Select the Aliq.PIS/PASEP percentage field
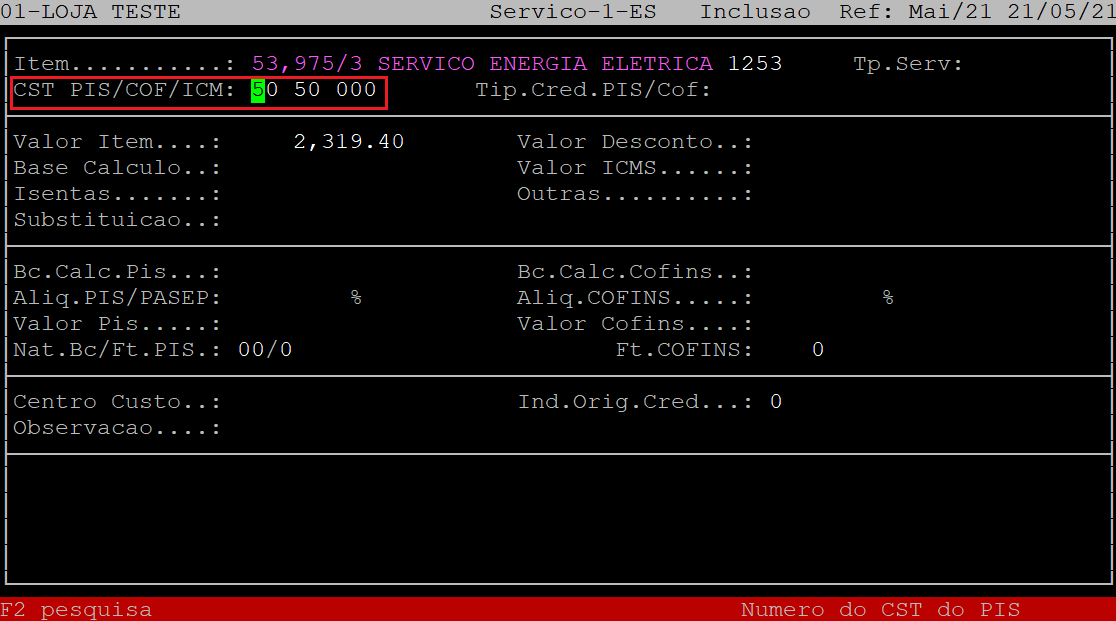 click(x=300, y=298)
